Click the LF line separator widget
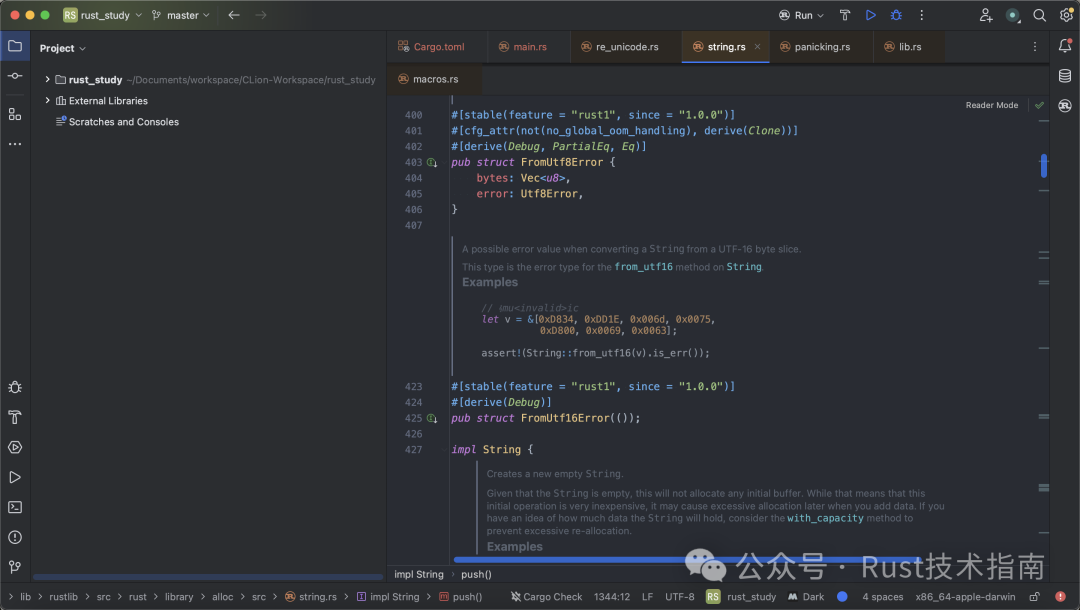1080x610 pixels. 647,597
